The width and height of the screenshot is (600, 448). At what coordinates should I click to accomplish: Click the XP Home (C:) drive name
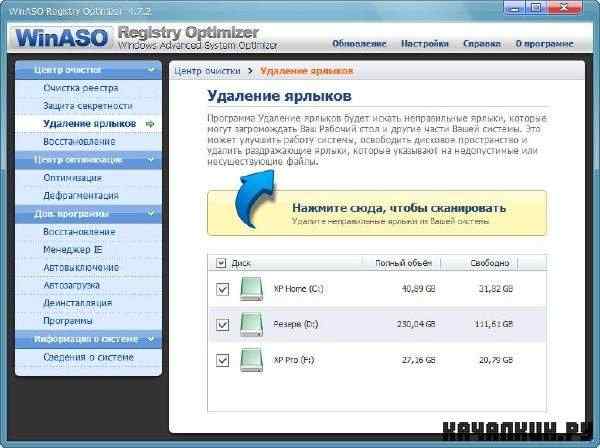pos(298,289)
